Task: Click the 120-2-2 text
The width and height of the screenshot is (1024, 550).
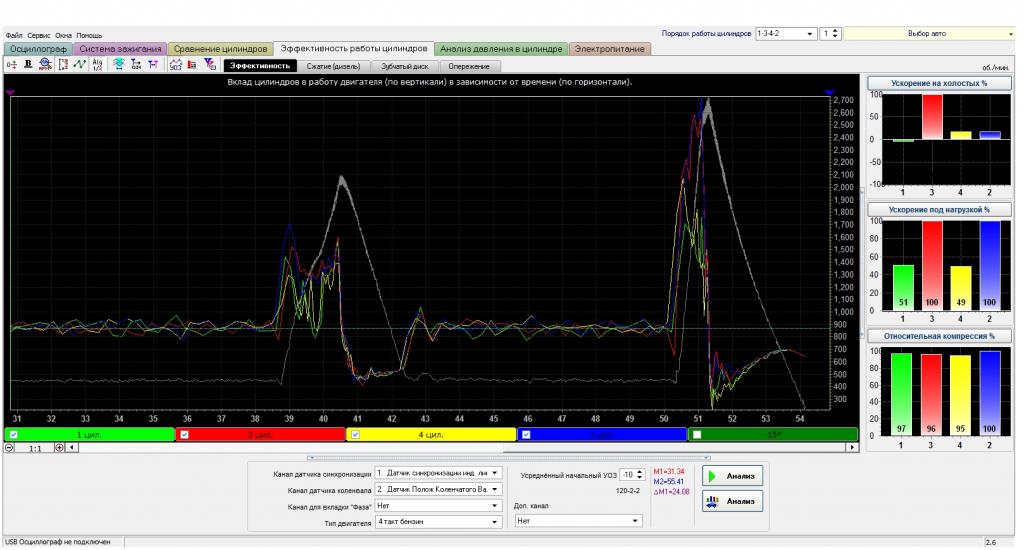Action: [628, 491]
